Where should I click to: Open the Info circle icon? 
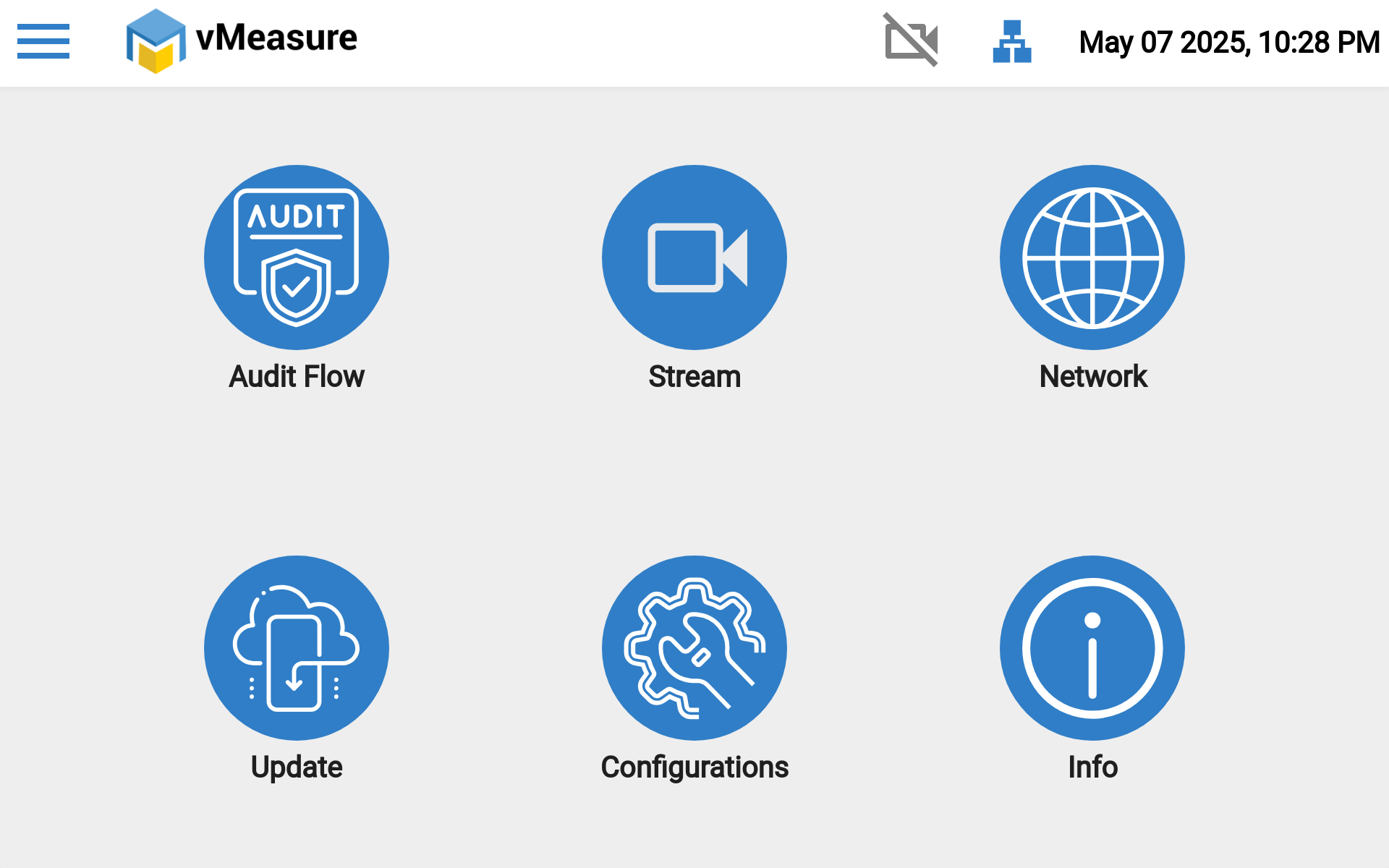click(1092, 647)
